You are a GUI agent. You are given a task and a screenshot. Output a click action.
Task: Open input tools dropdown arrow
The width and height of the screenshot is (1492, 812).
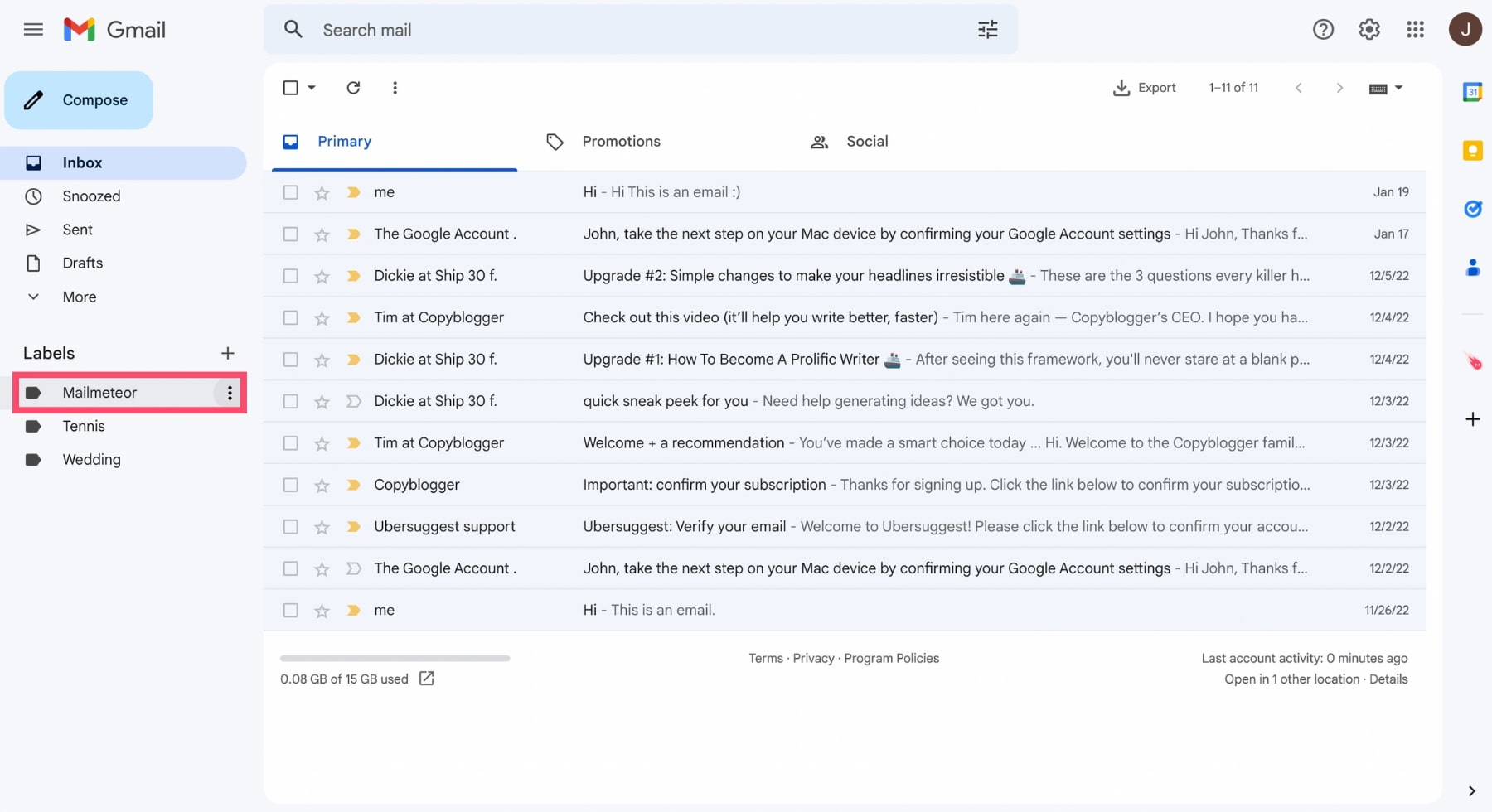[x=1398, y=88]
